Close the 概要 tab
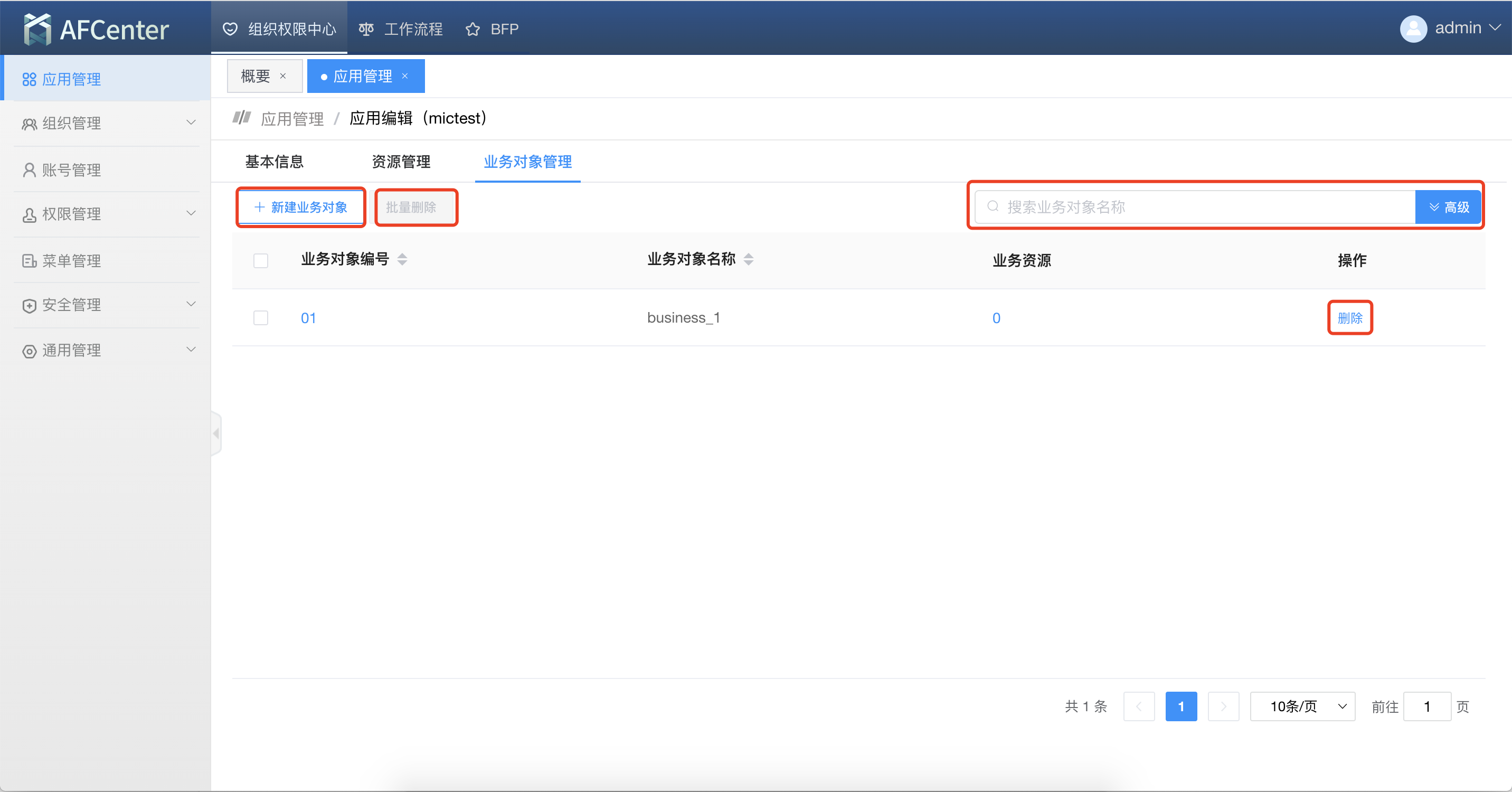The height and width of the screenshot is (792, 1512). [283, 77]
